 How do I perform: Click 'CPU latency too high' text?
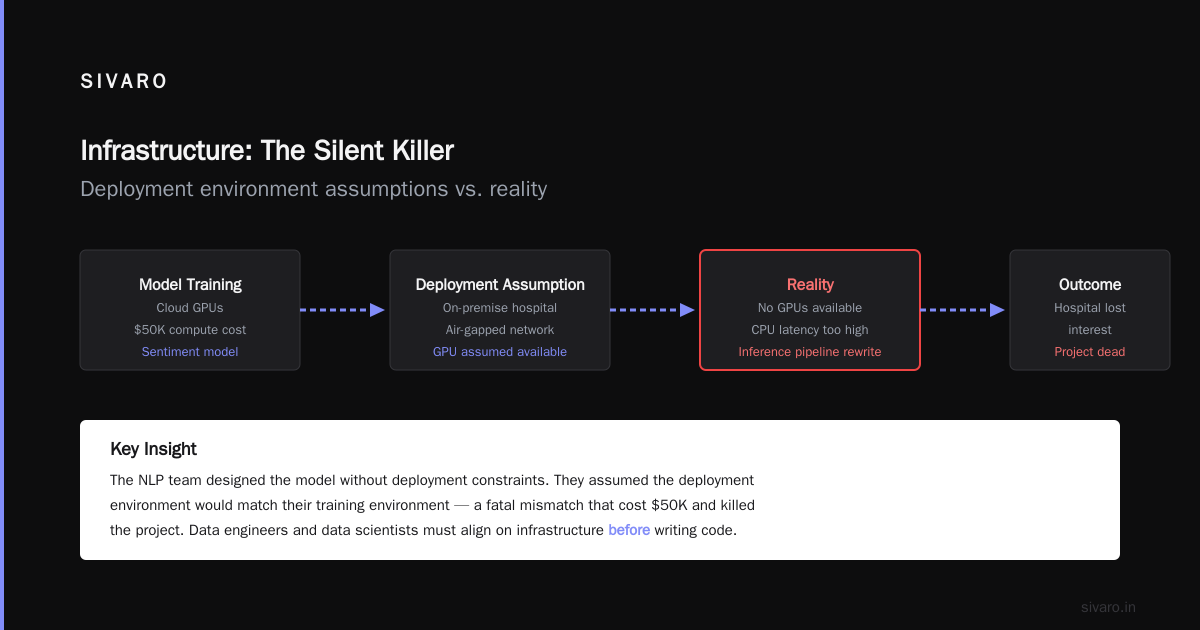tap(810, 330)
